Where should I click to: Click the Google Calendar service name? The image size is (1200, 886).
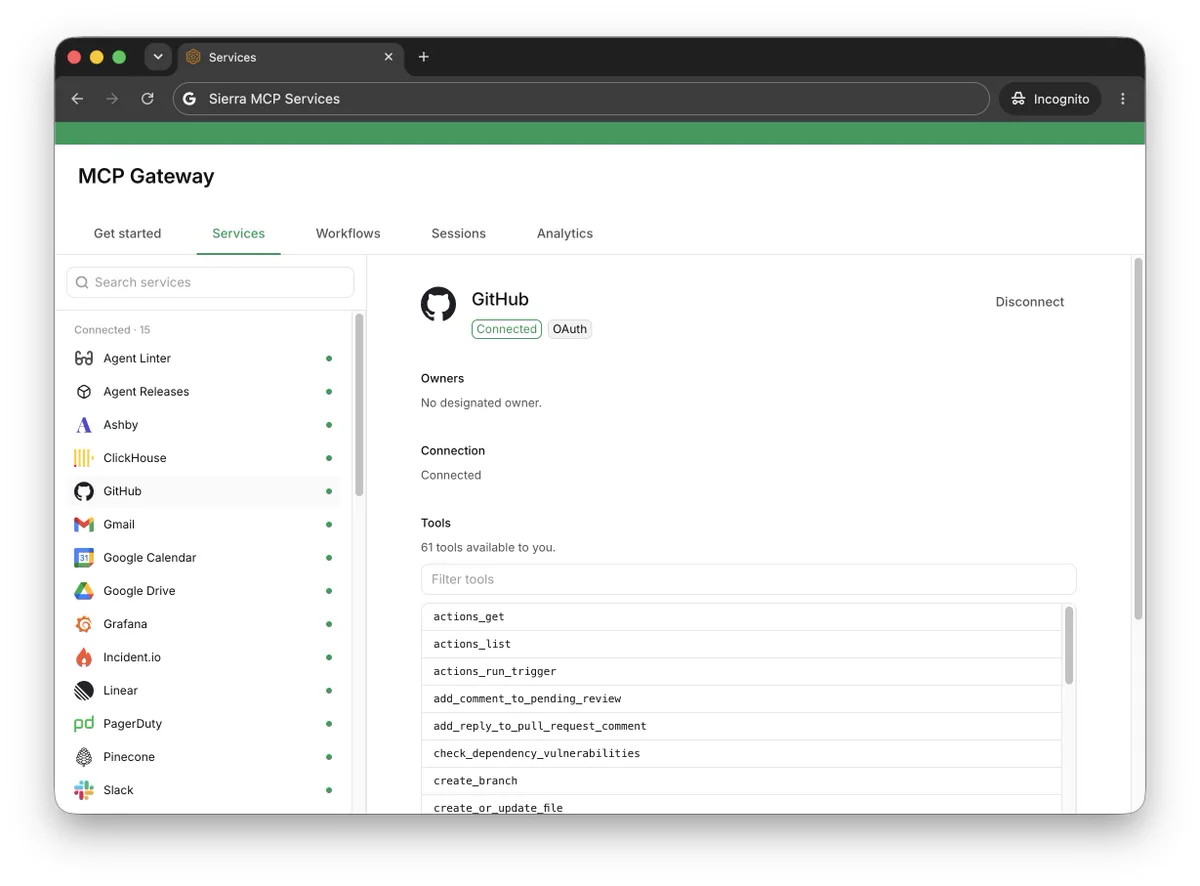coord(150,558)
